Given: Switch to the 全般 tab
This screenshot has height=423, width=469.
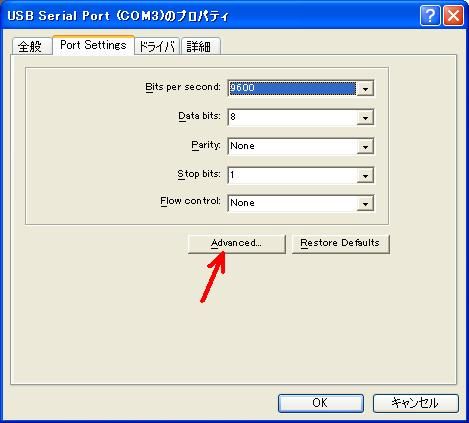Looking at the screenshot, I should (31, 46).
